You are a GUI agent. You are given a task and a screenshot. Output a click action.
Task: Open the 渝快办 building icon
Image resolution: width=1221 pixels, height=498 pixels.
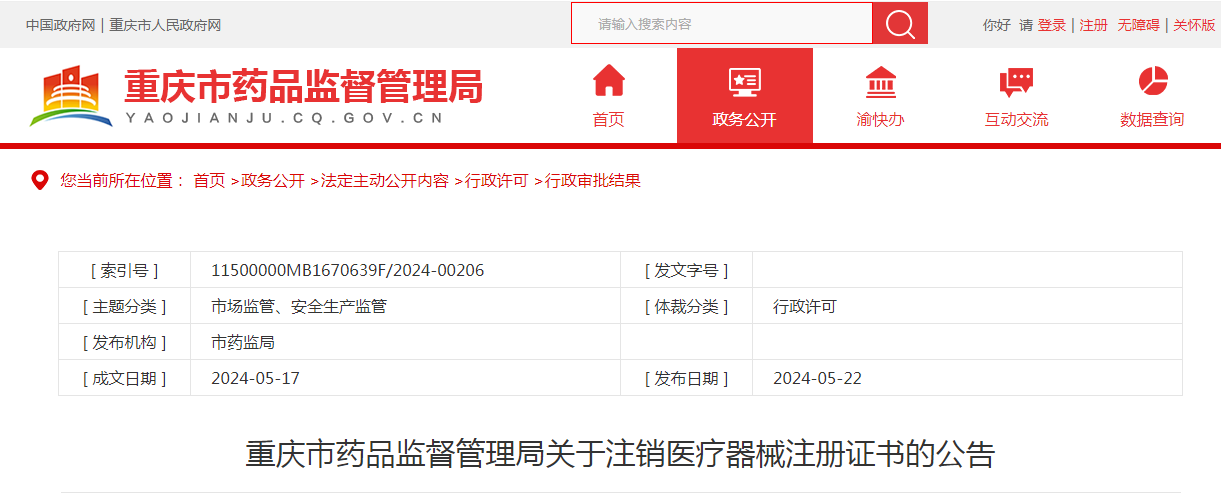(880, 82)
